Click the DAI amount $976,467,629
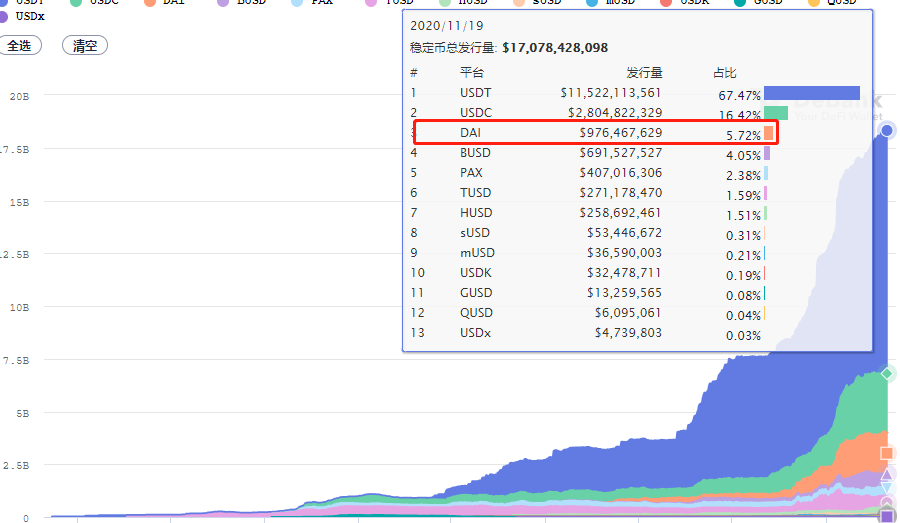 click(x=620, y=133)
